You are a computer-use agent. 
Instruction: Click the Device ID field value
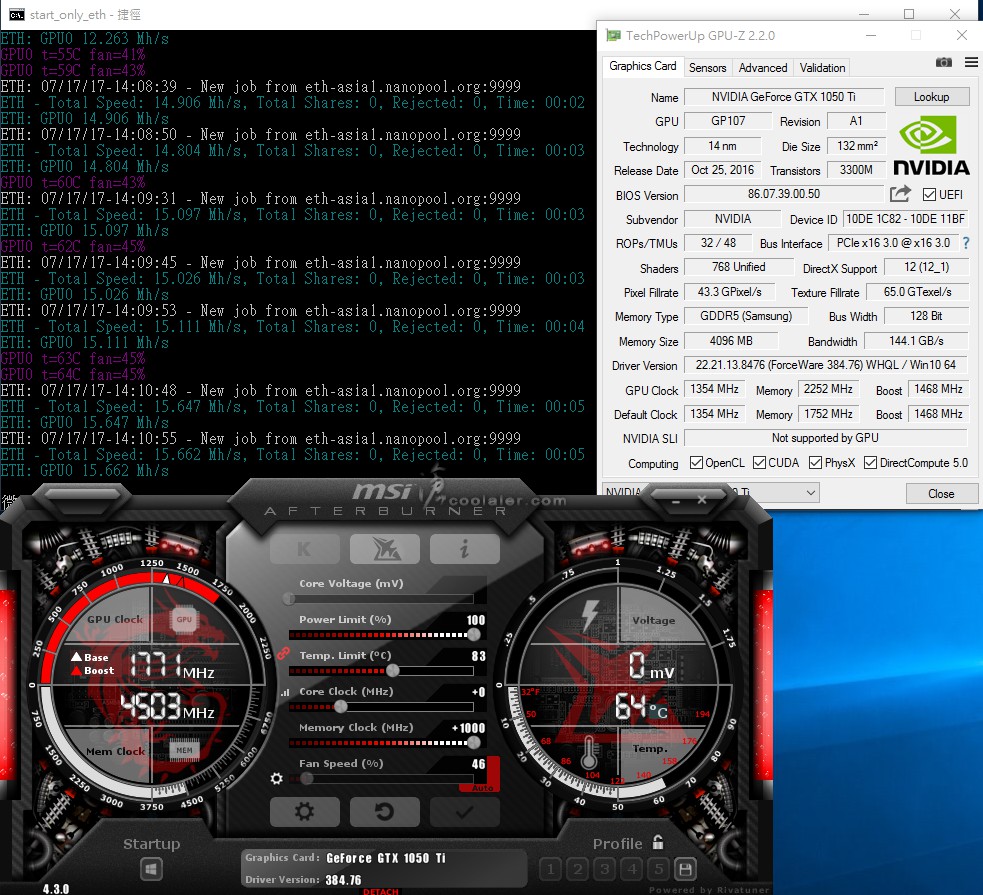coord(905,219)
